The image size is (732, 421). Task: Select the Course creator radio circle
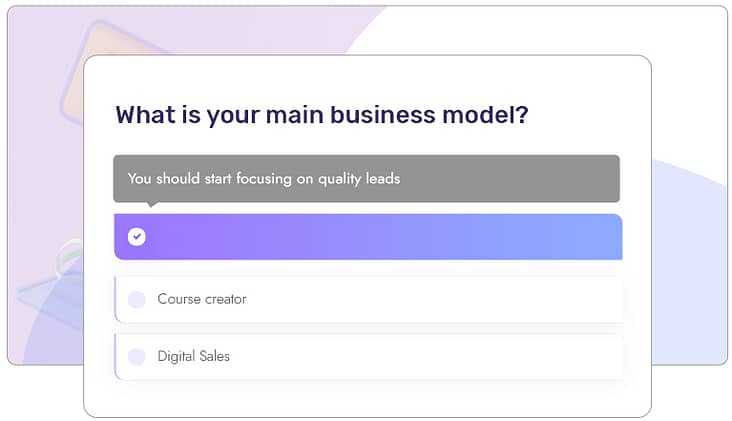[x=137, y=299]
